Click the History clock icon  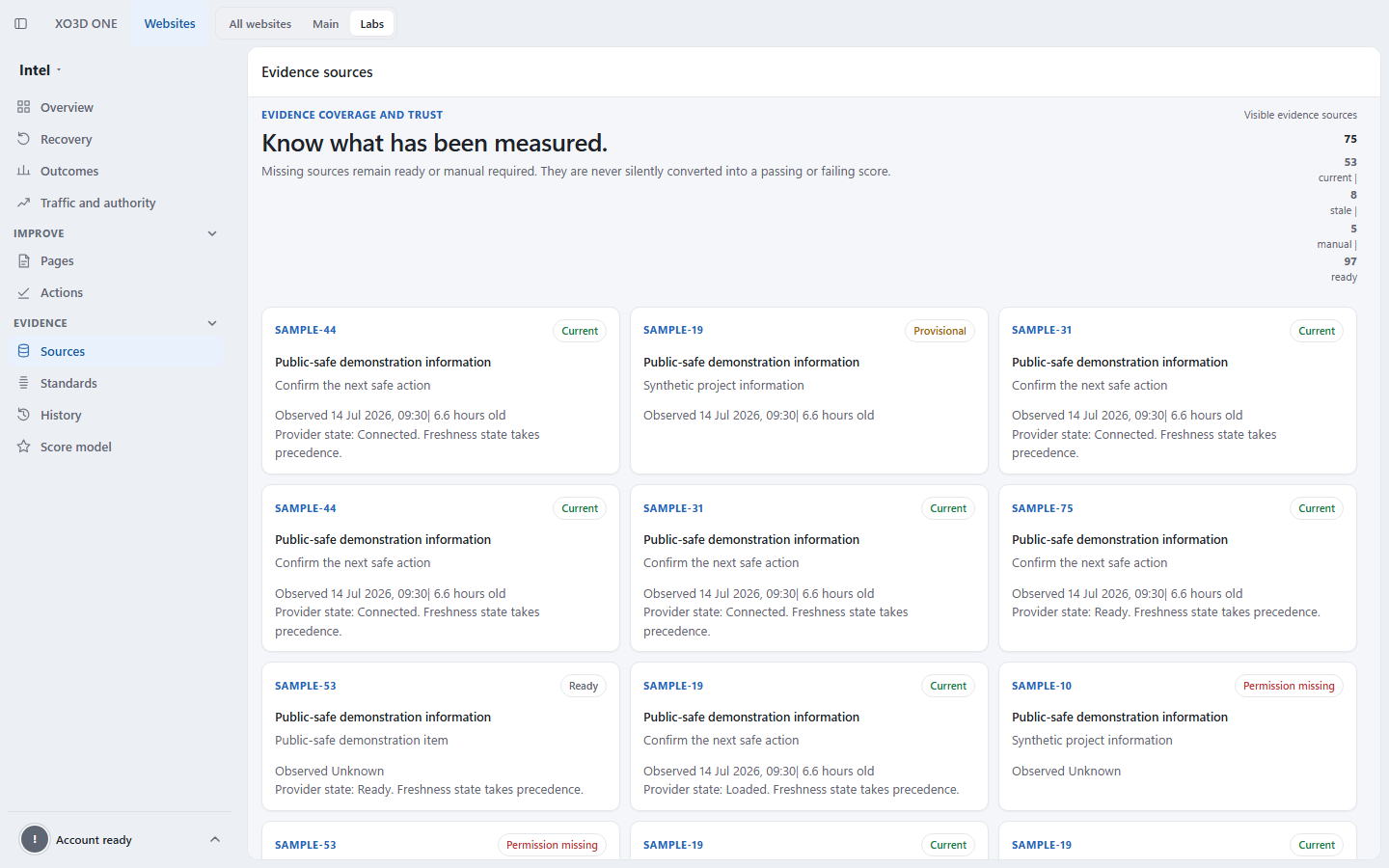point(24,415)
